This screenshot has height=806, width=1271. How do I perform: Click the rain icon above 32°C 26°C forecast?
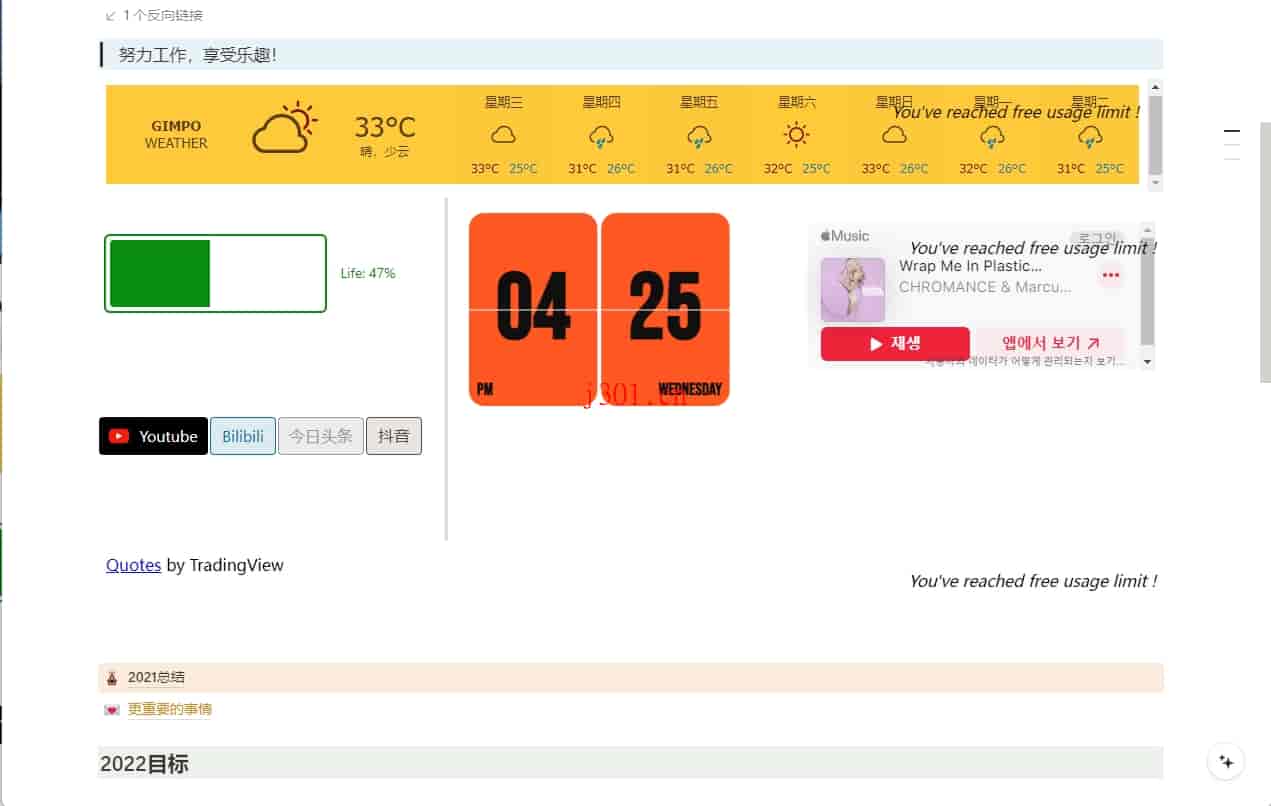992,136
